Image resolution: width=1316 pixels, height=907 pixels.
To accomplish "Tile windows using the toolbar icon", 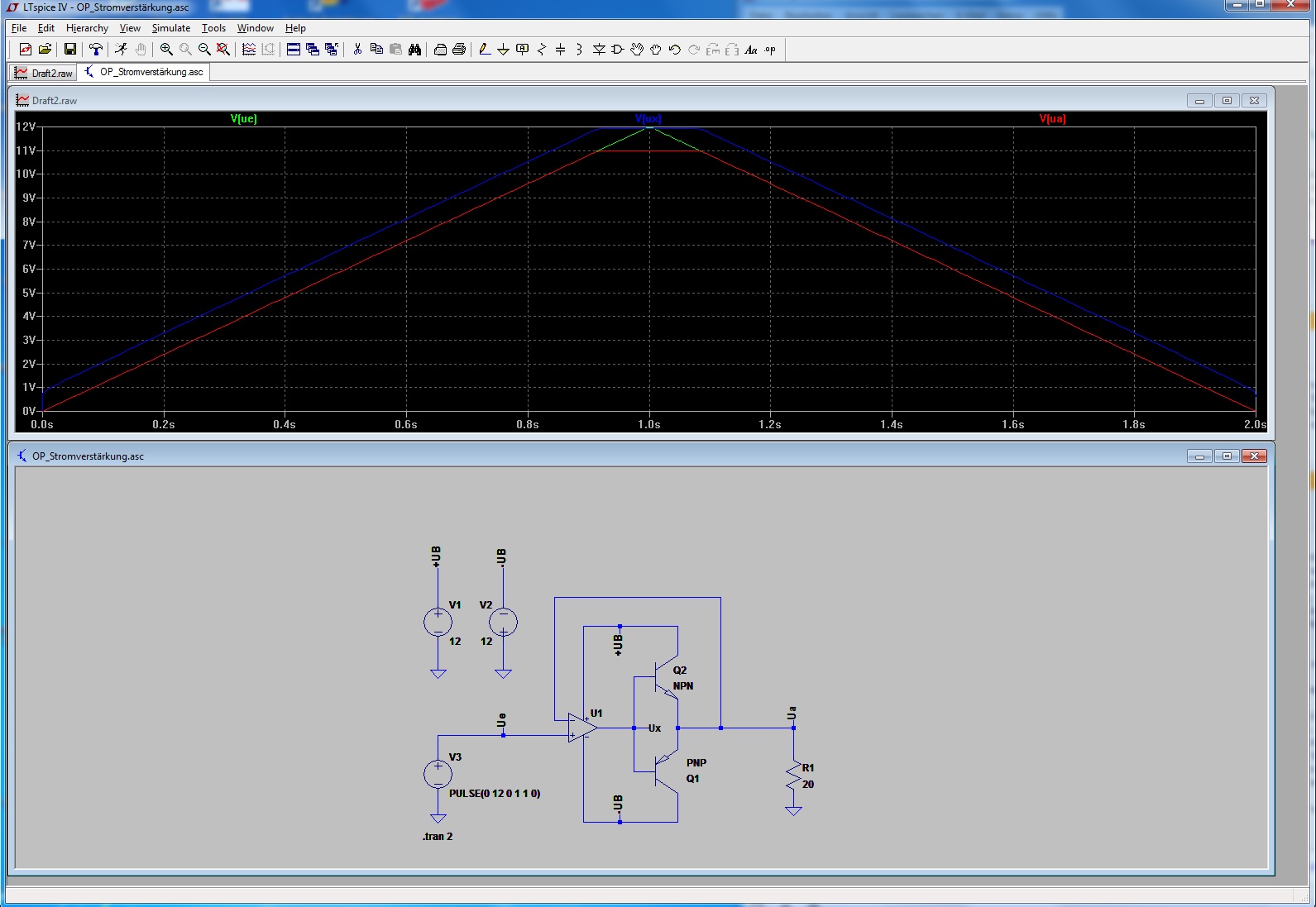I will [x=294, y=50].
